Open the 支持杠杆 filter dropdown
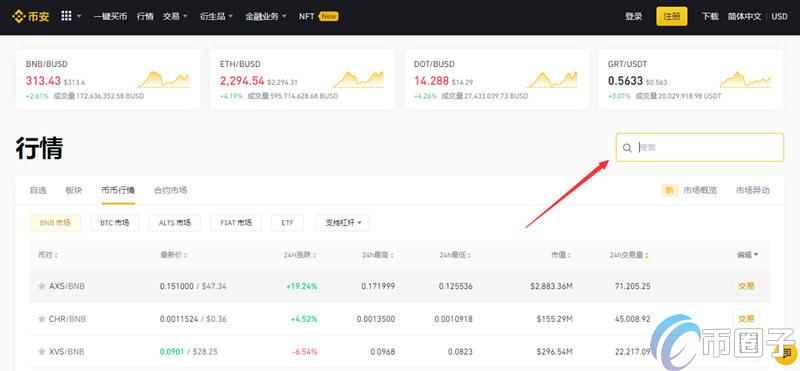This screenshot has height=371, width=800. pos(343,223)
